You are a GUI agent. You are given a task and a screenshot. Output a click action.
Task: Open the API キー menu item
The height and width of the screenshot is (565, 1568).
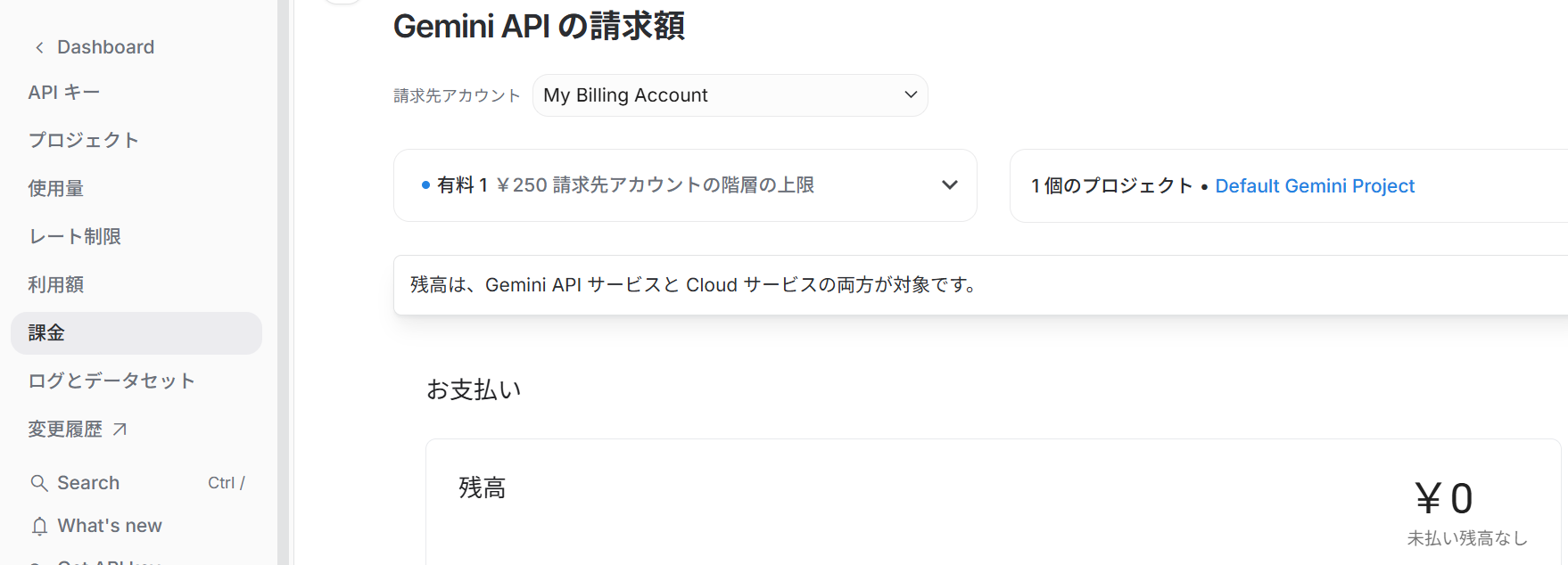(x=64, y=93)
